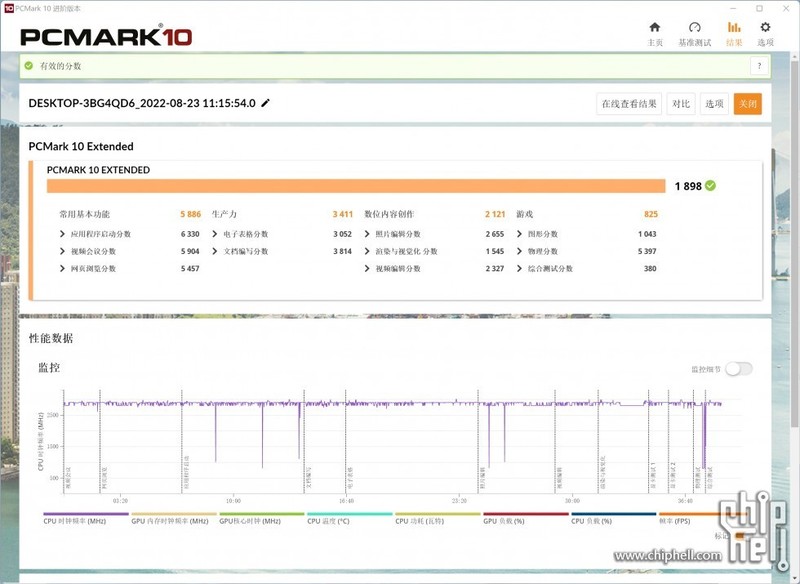Image resolution: width=800 pixels, height=584 pixels.
Task: Open the help question mark button
Action: pyautogui.click(x=759, y=66)
